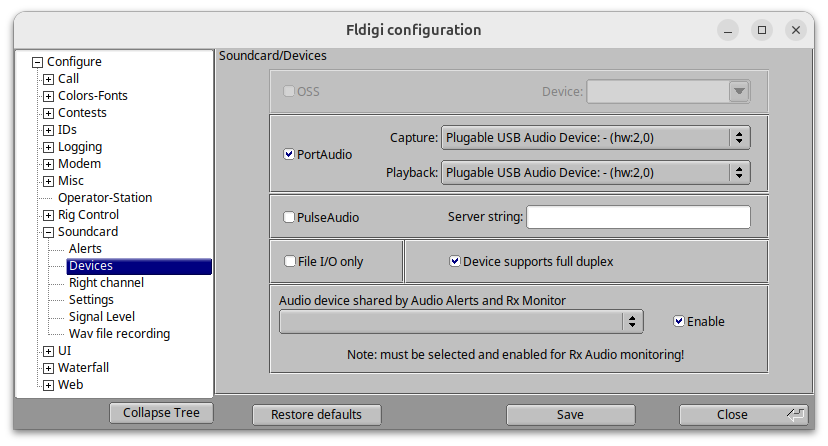
Task: Select Right channel in the tree
Action: coord(106,283)
